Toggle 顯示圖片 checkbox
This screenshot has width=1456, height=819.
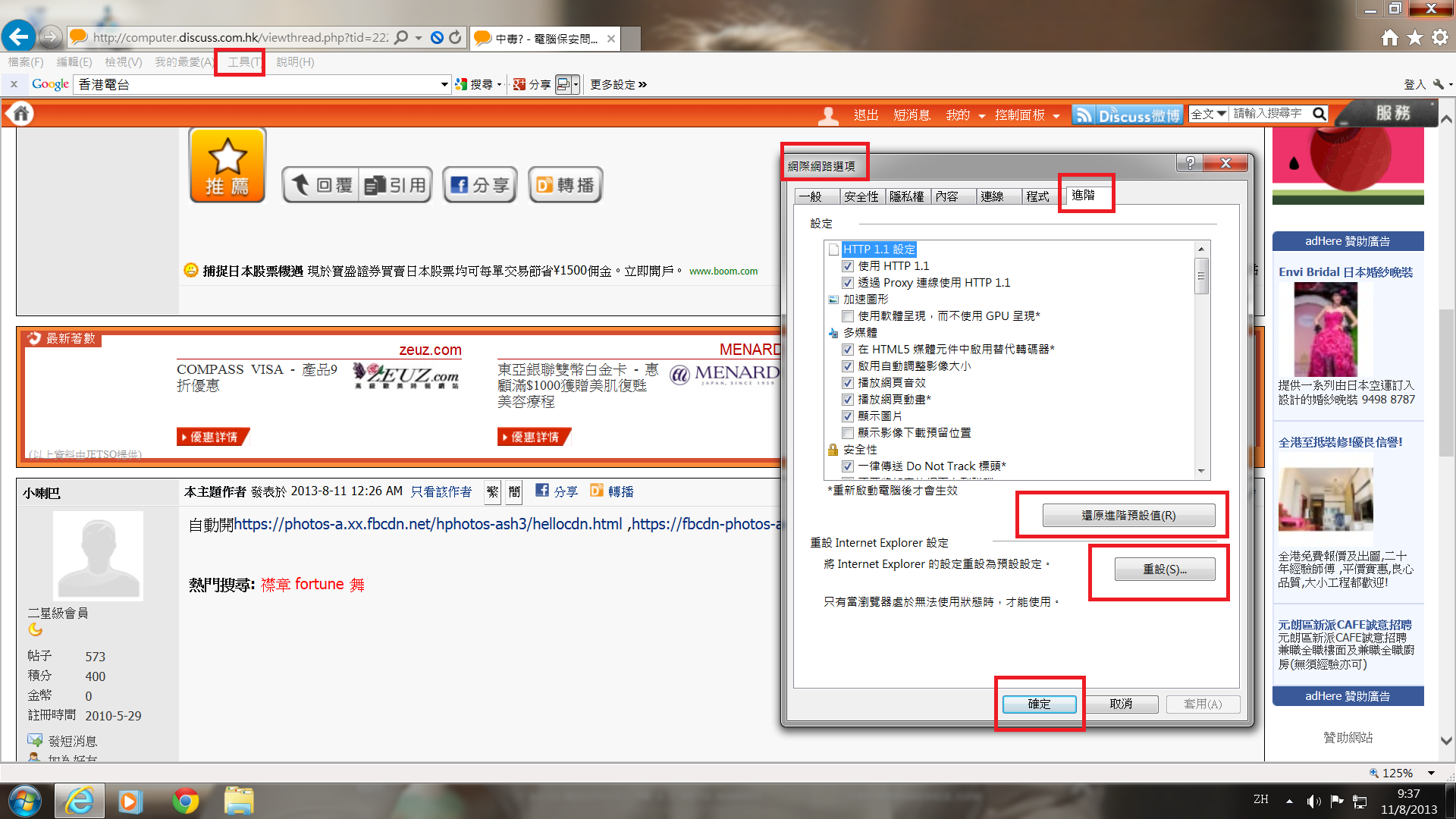pos(848,416)
